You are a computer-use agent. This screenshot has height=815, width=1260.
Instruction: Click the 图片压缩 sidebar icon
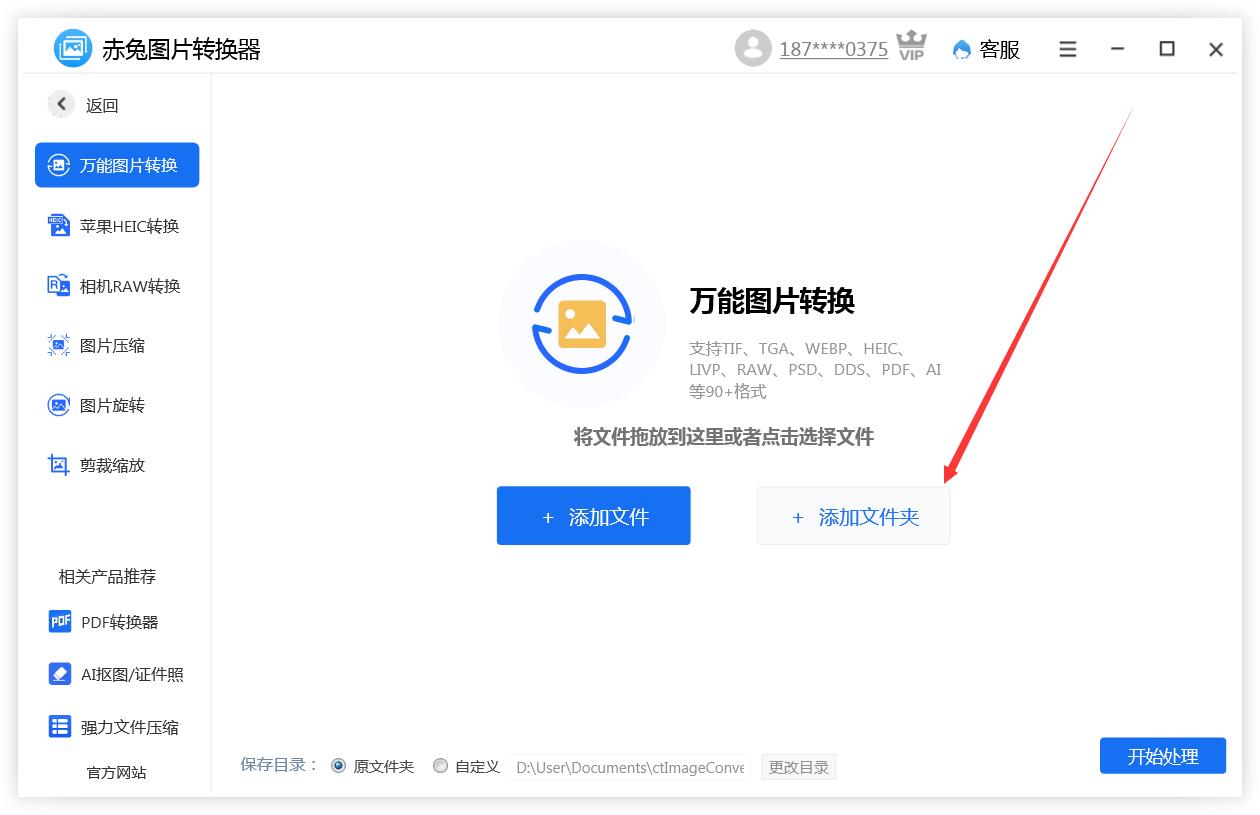pos(59,345)
